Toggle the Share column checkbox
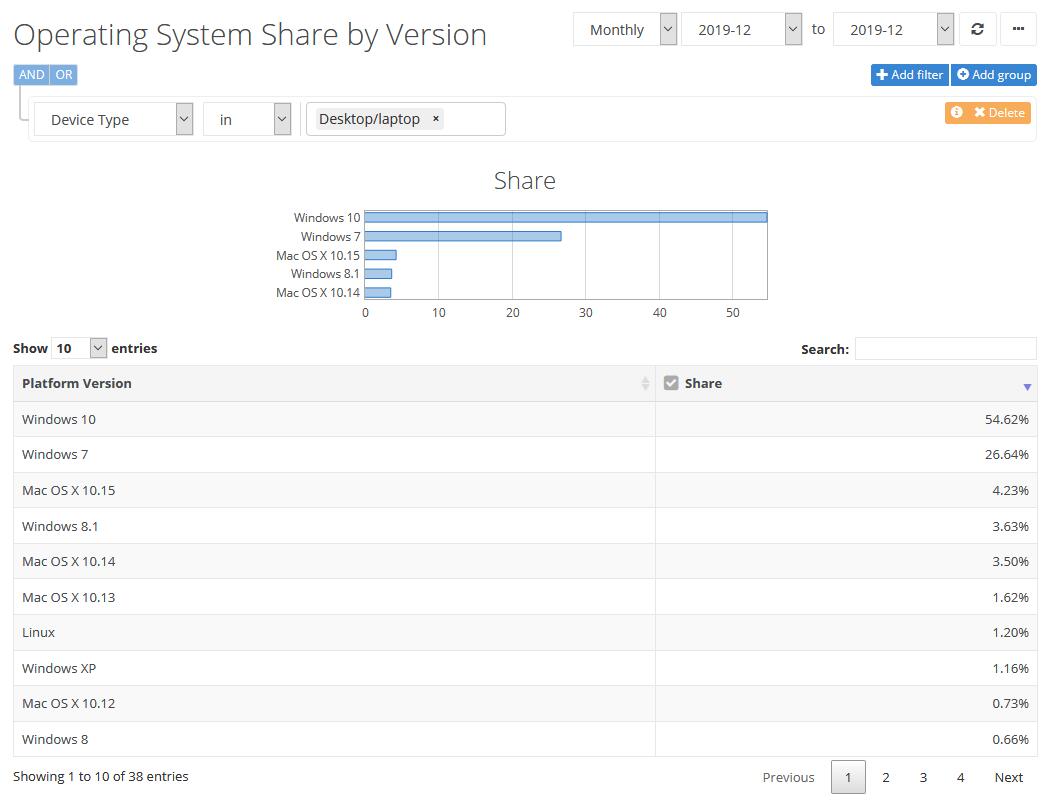1052x808 pixels. click(x=671, y=383)
